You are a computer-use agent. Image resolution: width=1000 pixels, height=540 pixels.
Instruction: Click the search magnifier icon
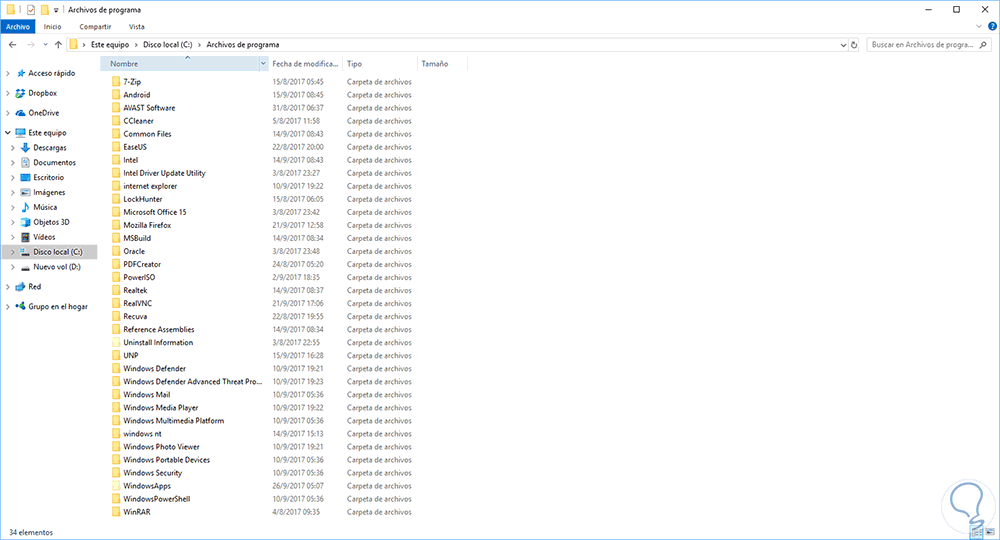coord(983,45)
